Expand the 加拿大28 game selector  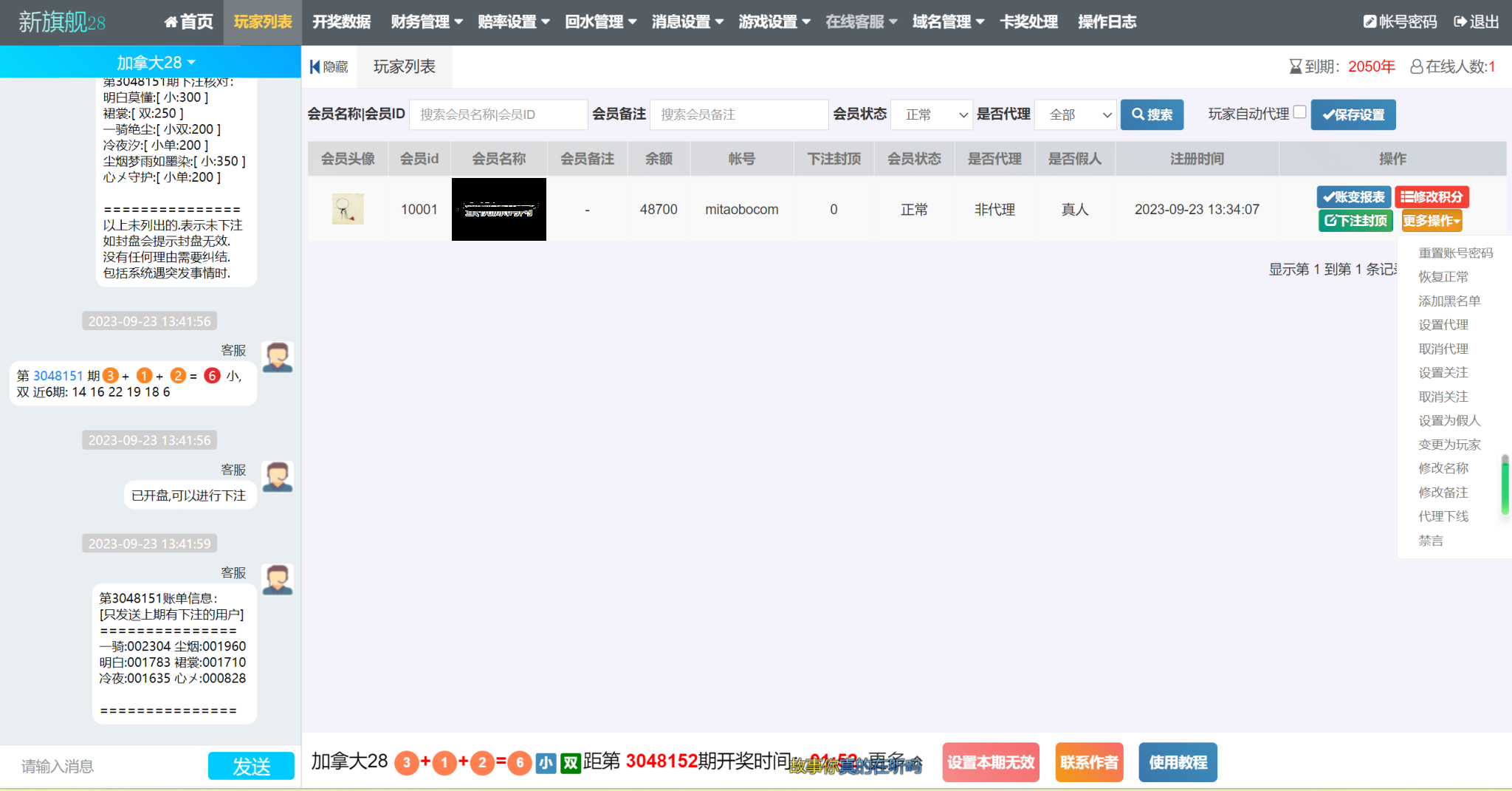156,63
